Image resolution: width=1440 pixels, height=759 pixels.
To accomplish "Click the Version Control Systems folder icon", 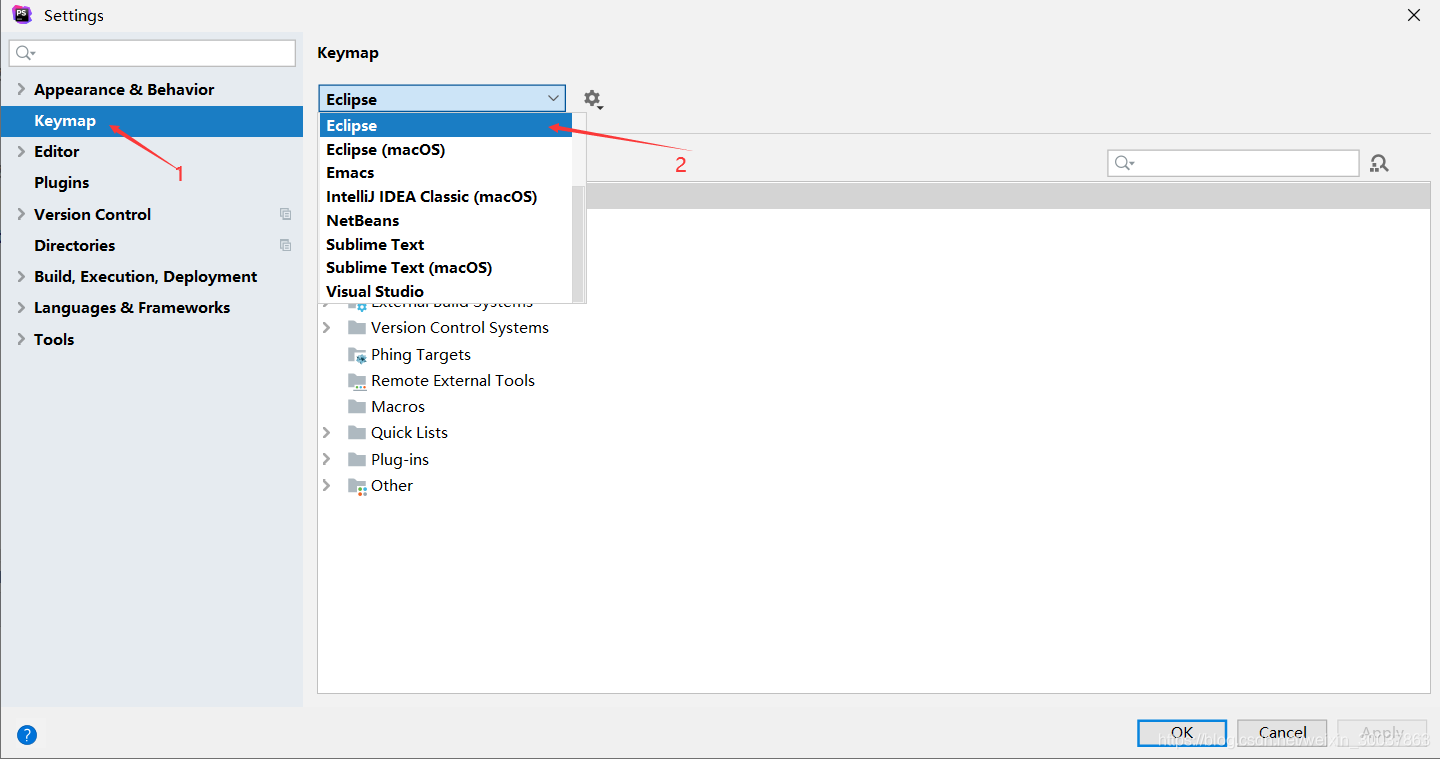I will (357, 328).
